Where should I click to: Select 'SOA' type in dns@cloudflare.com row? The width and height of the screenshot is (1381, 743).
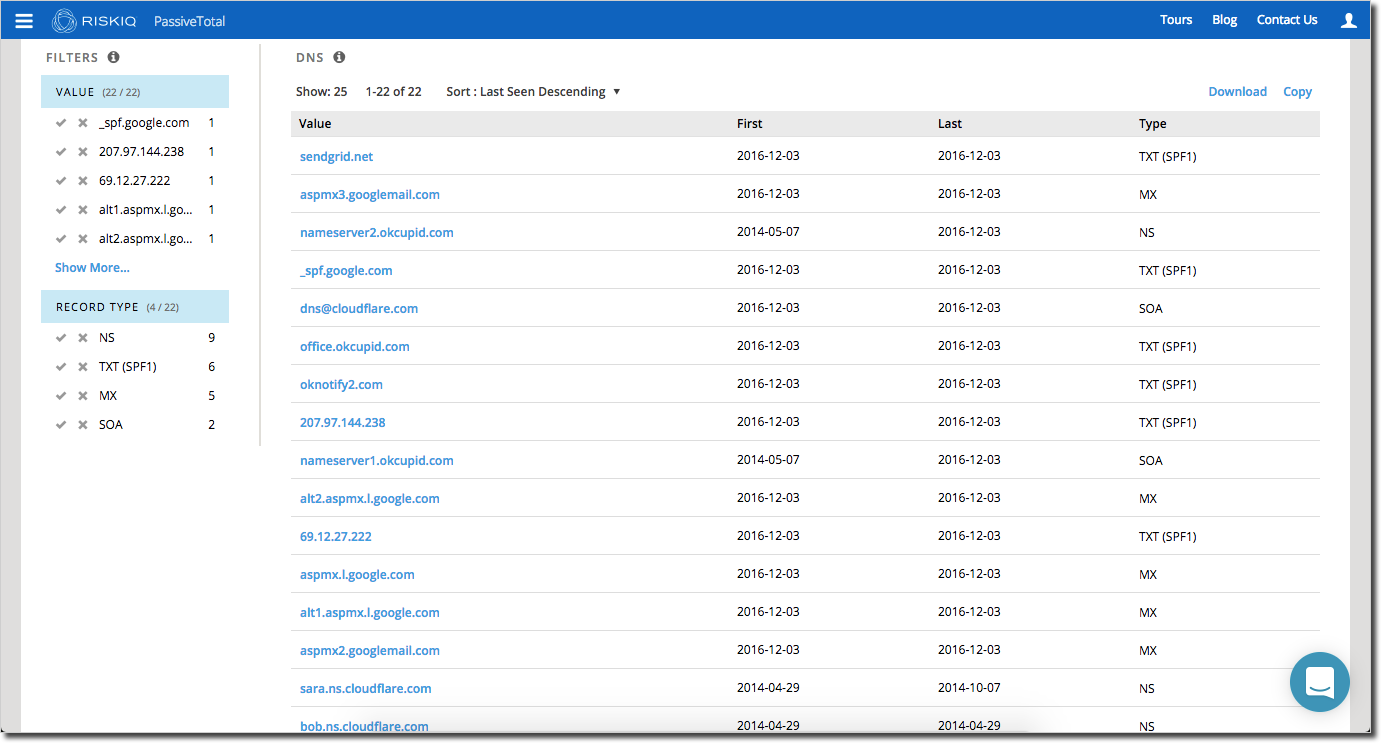pyautogui.click(x=1150, y=309)
